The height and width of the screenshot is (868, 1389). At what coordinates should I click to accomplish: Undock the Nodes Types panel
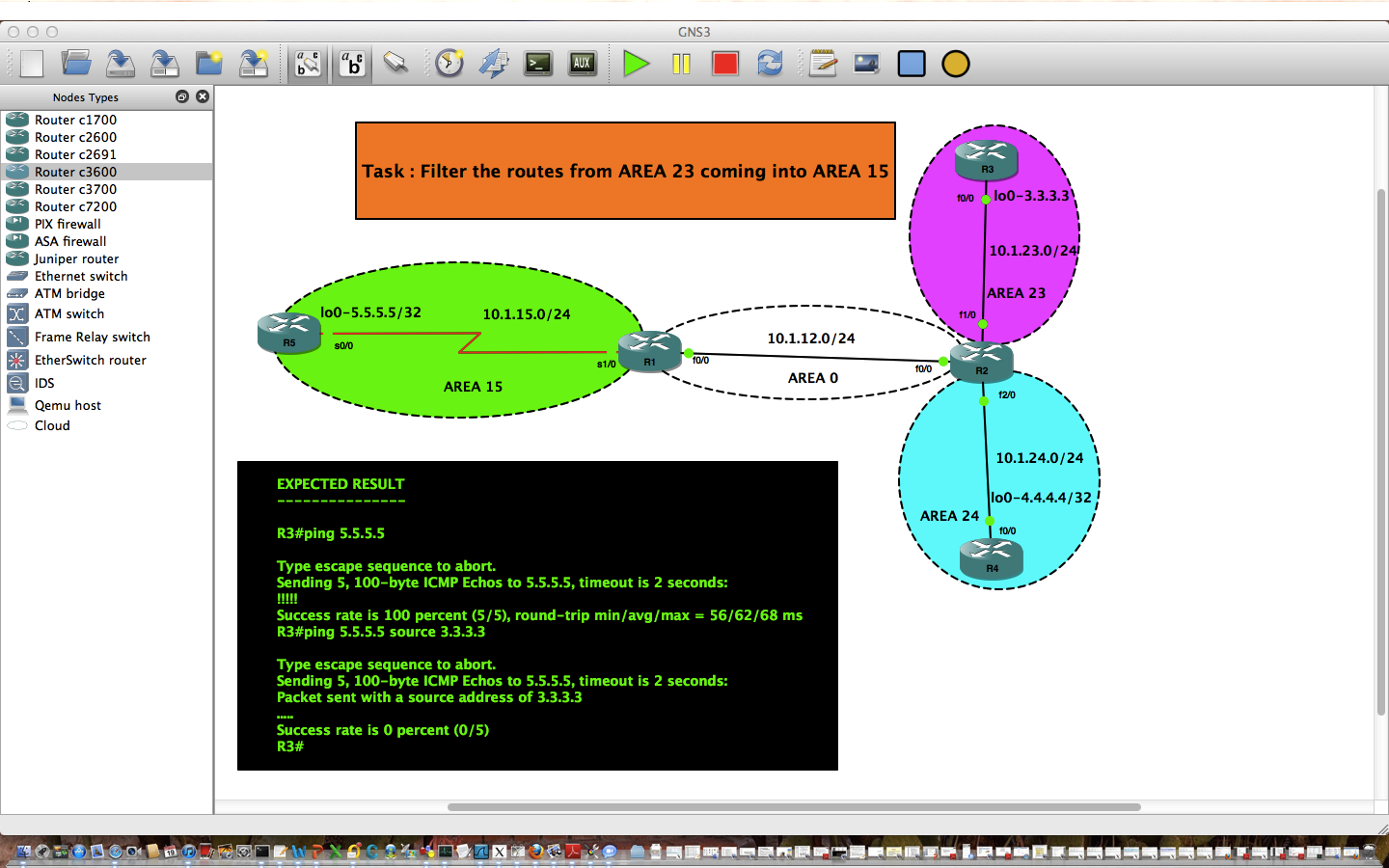(x=182, y=96)
